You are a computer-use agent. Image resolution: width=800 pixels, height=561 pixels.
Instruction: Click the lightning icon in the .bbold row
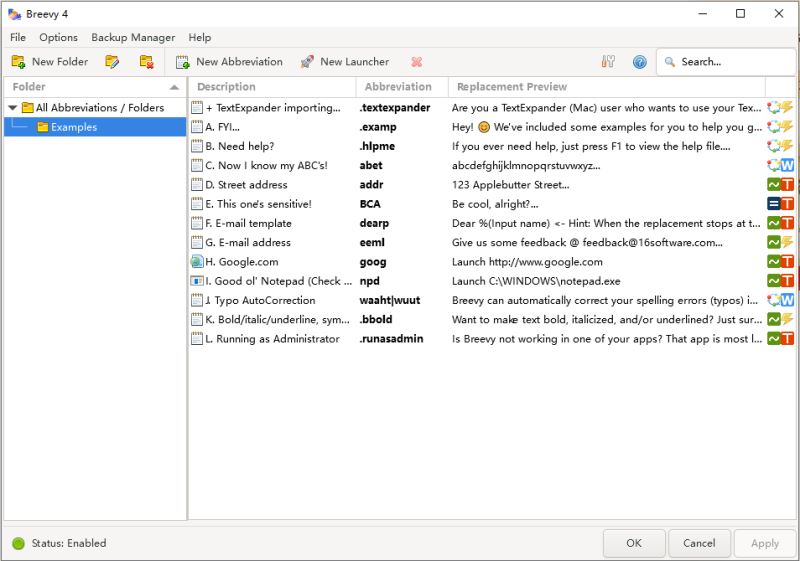tap(787, 320)
